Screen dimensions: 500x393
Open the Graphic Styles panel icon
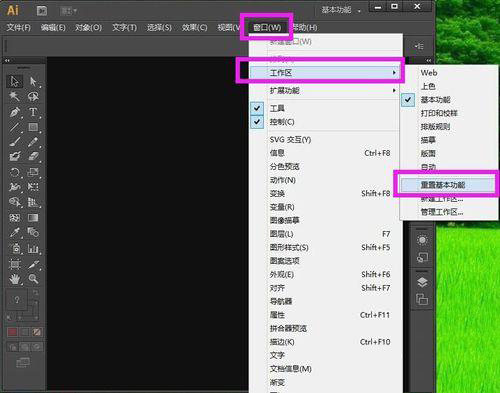click(422, 257)
